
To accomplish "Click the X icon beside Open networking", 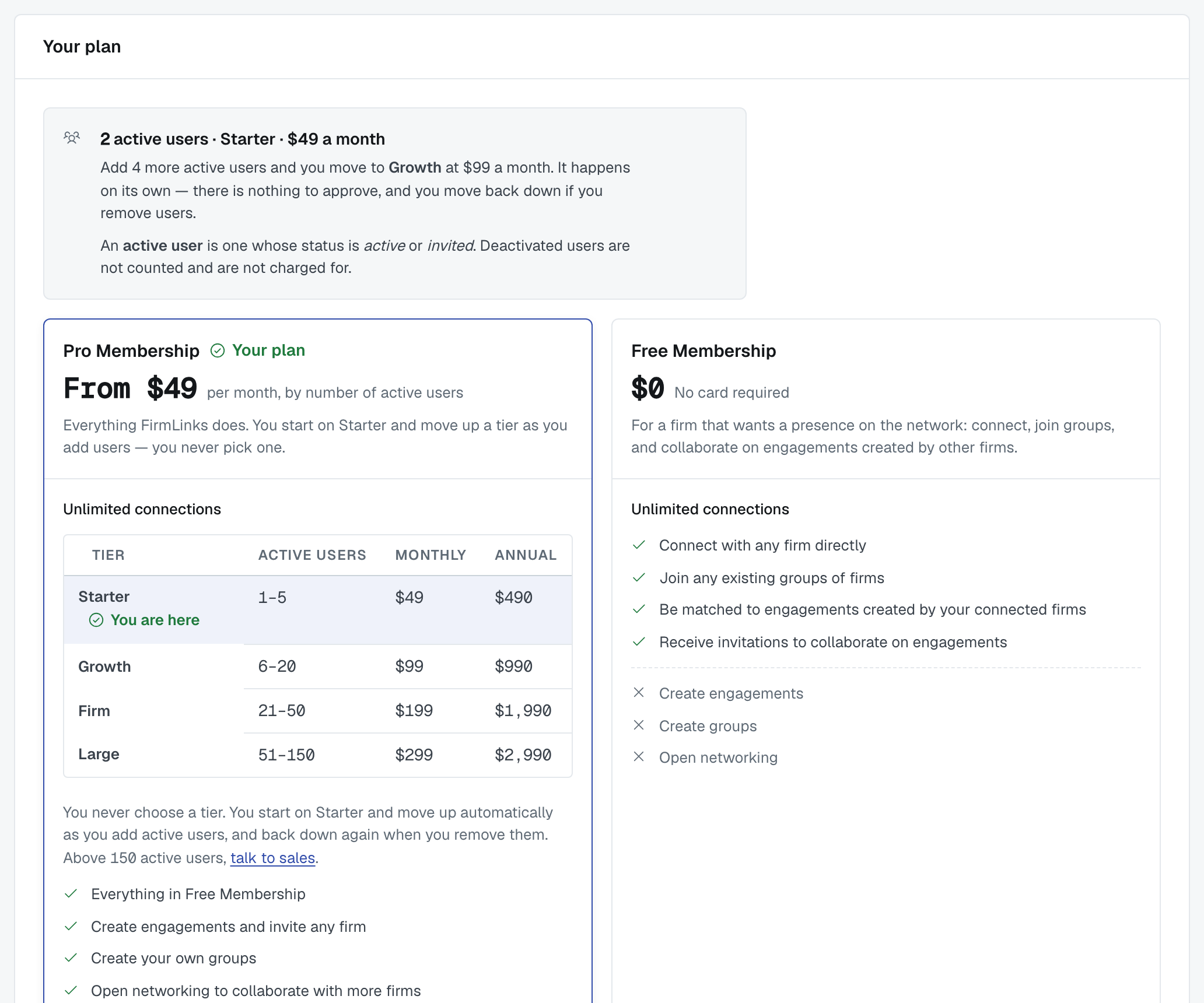I will point(639,756).
